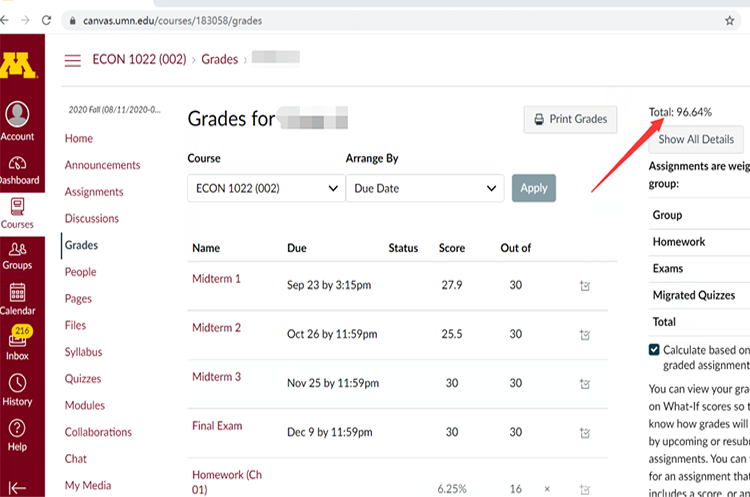Toggle Calculate based on graded assignments checkbox

(x=654, y=350)
